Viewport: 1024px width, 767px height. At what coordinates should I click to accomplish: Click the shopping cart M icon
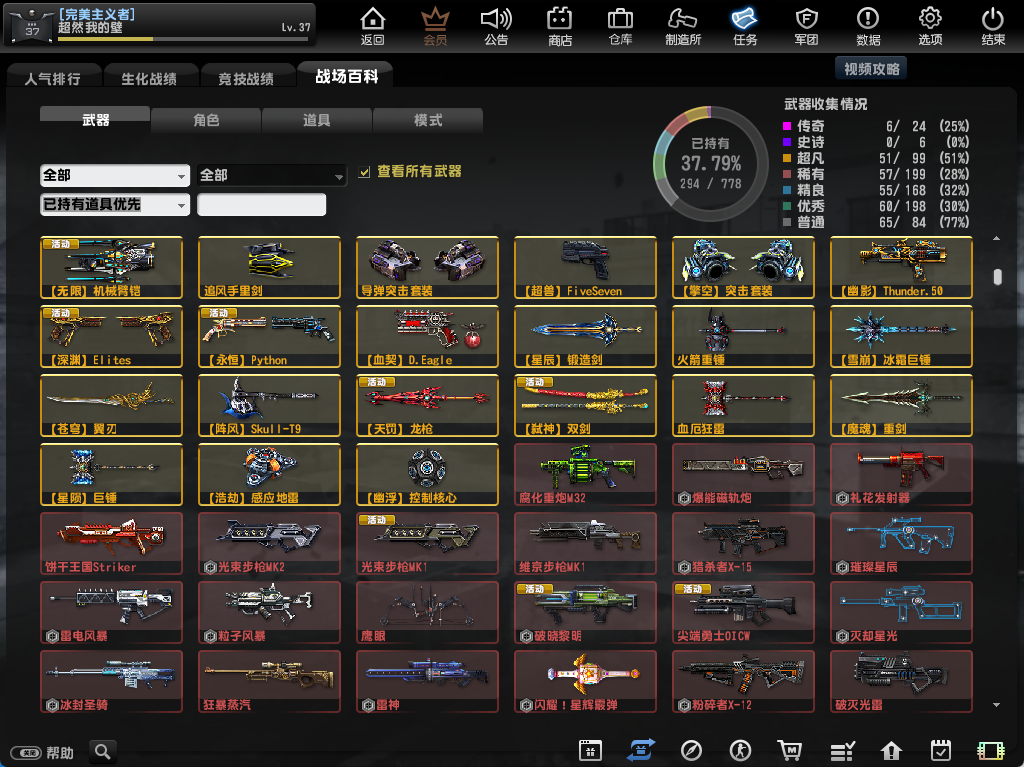[790, 751]
